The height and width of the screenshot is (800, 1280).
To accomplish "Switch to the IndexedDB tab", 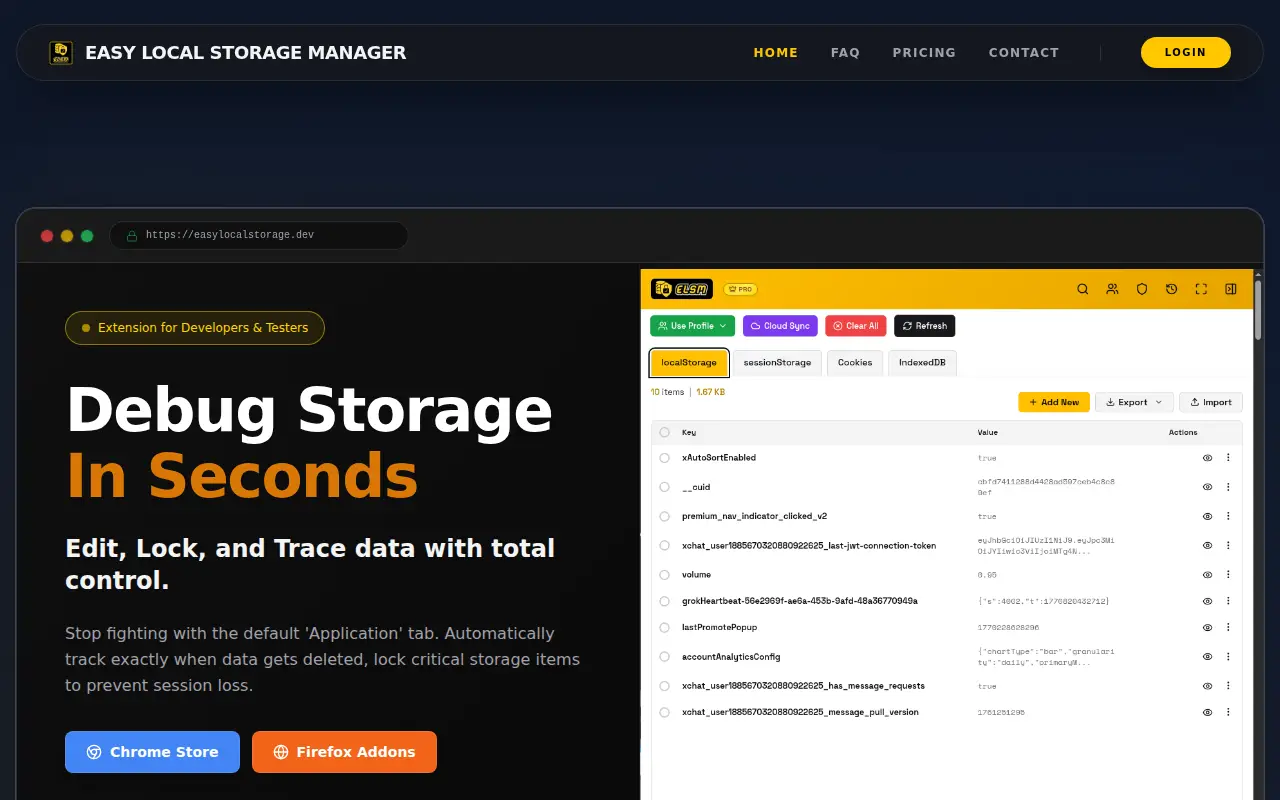I will coord(922,363).
